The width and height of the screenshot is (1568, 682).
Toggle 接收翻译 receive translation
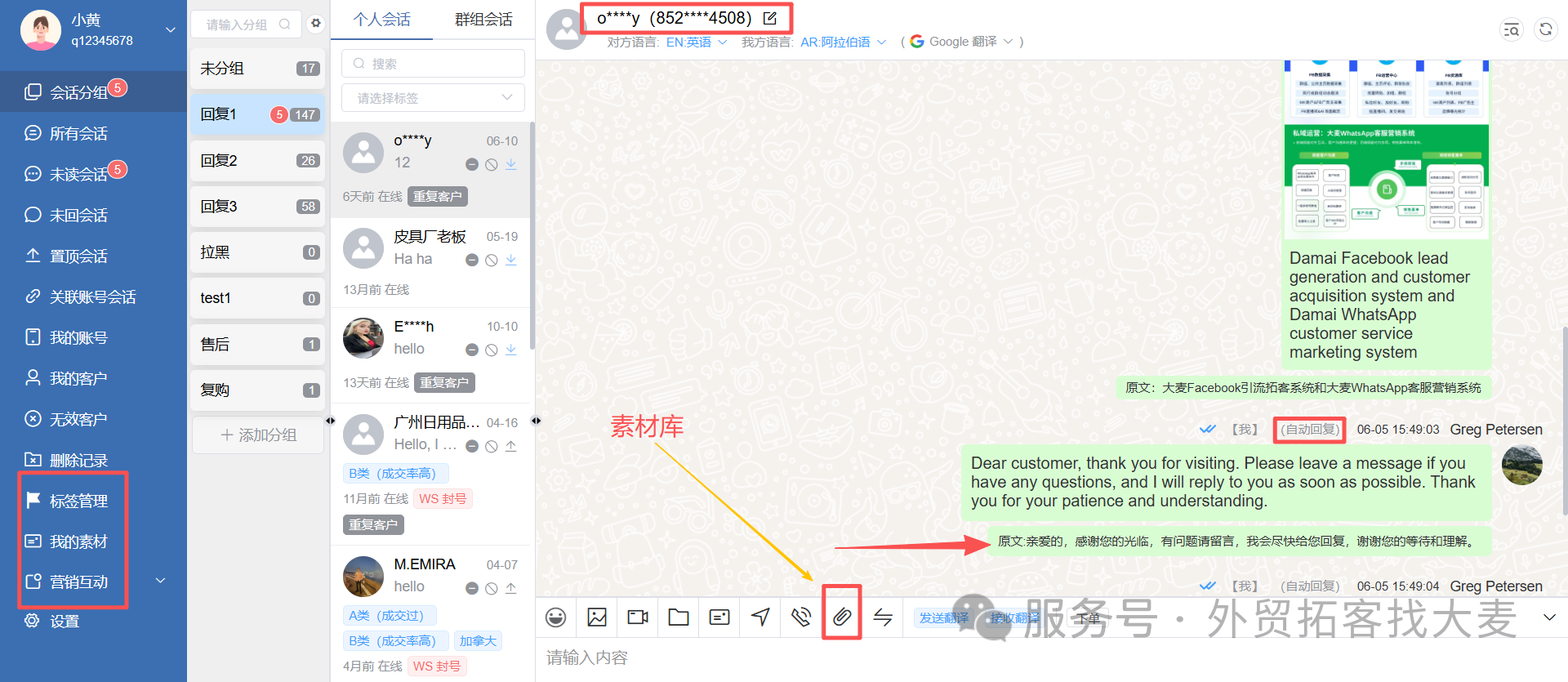coord(1015,617)
